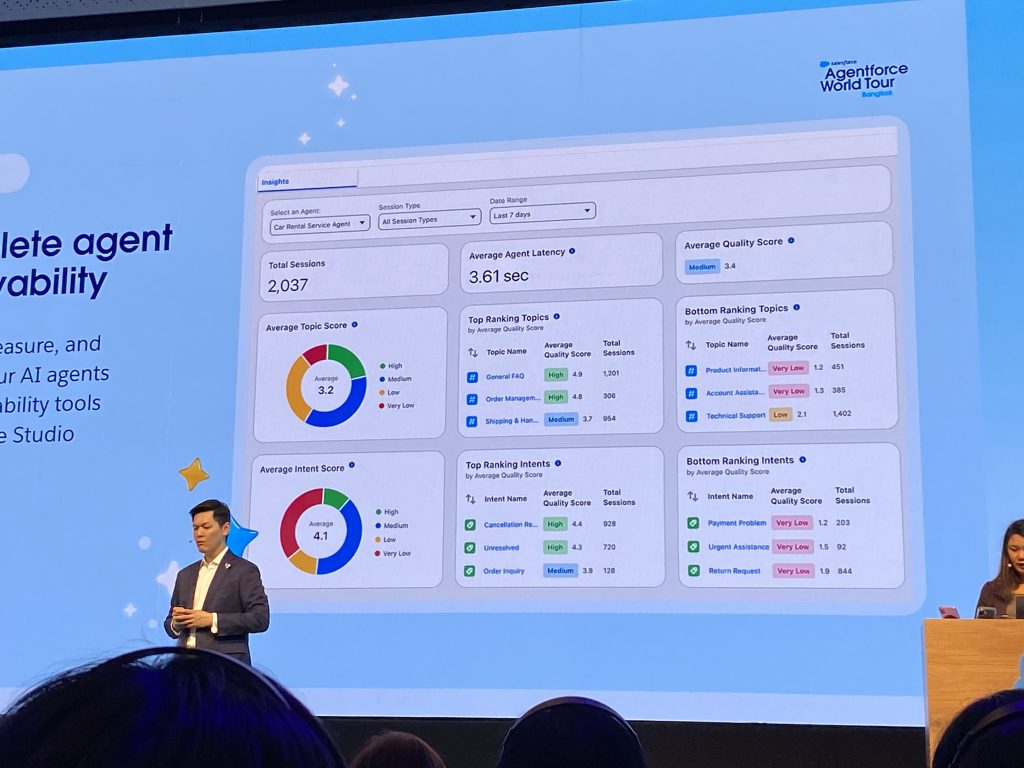Click the sort arrows icon in Bottom Ranking Intents
The height and width of the screenshot is (768, 1024).
692,495
